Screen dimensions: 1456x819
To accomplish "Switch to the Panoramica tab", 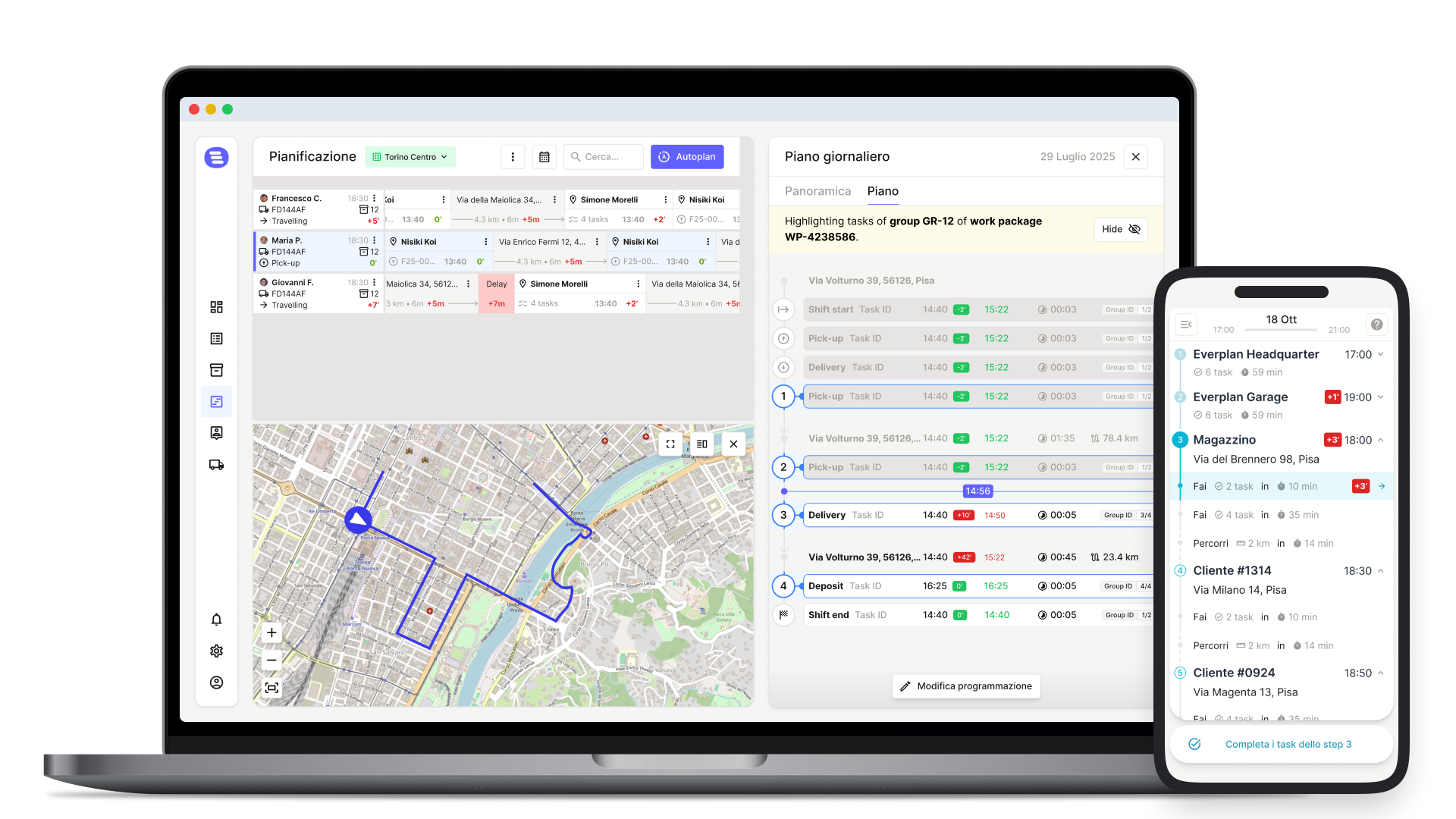I will tap(817, 191).
